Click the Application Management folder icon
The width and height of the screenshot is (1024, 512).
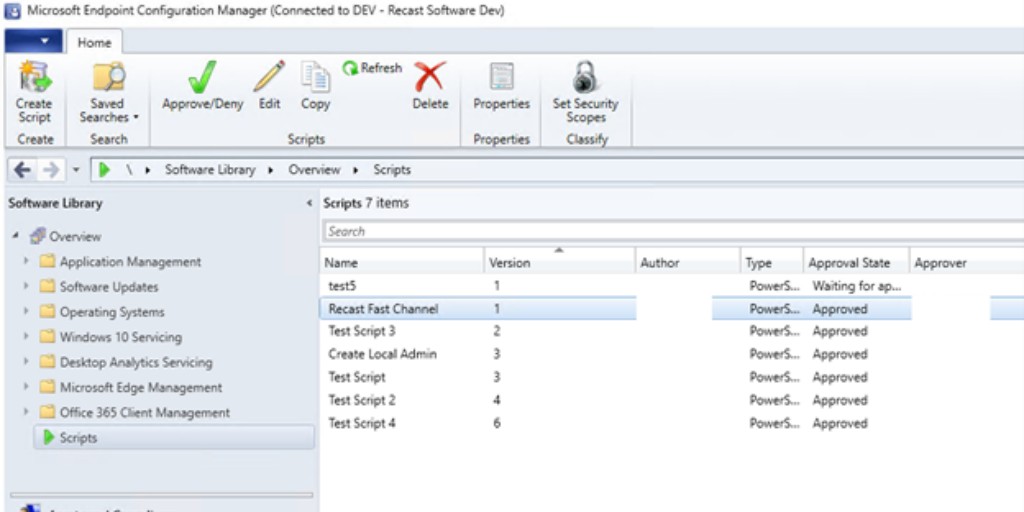tap(46, 262)
